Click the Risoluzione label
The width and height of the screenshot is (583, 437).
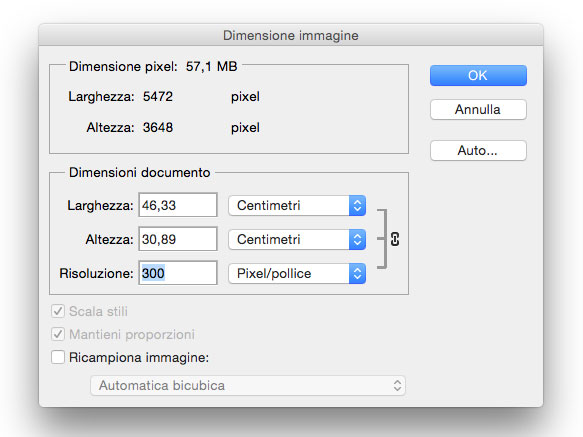tap(96, 273)
